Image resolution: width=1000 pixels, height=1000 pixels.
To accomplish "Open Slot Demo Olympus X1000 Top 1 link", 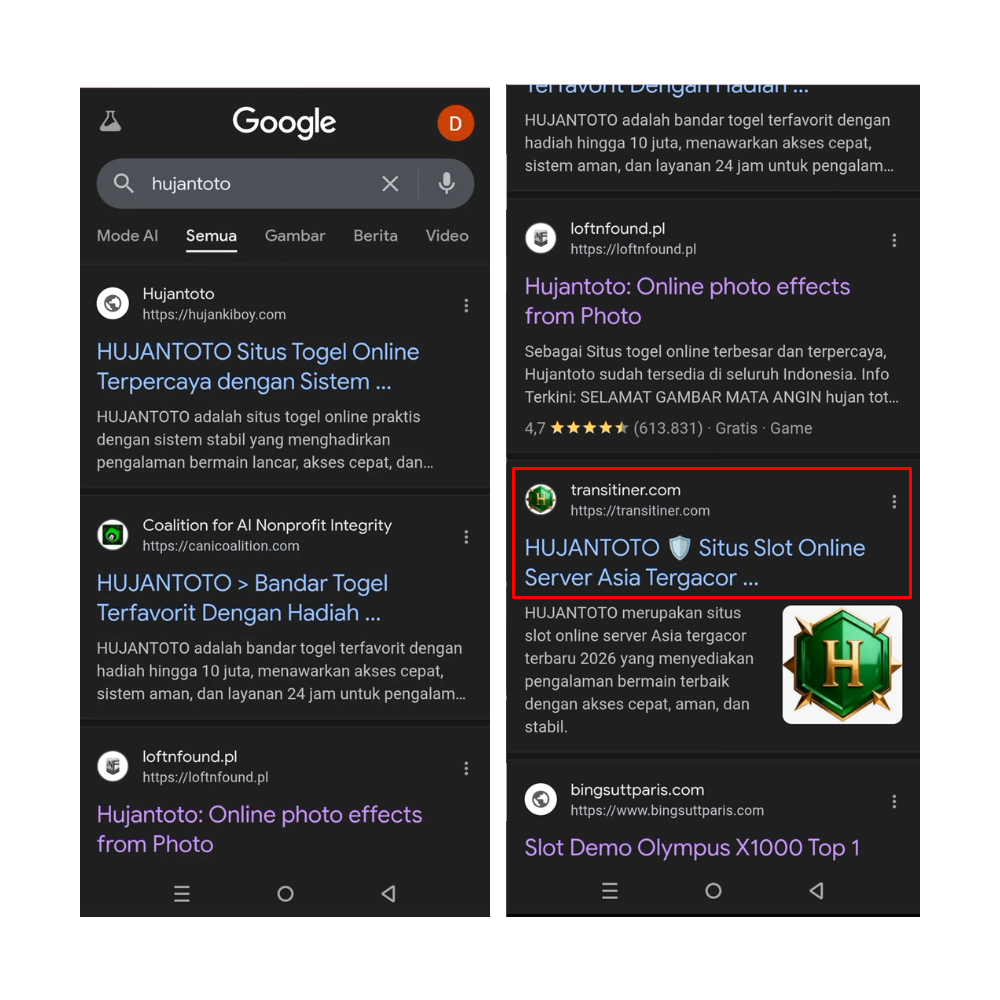I will tap(692, 848).
